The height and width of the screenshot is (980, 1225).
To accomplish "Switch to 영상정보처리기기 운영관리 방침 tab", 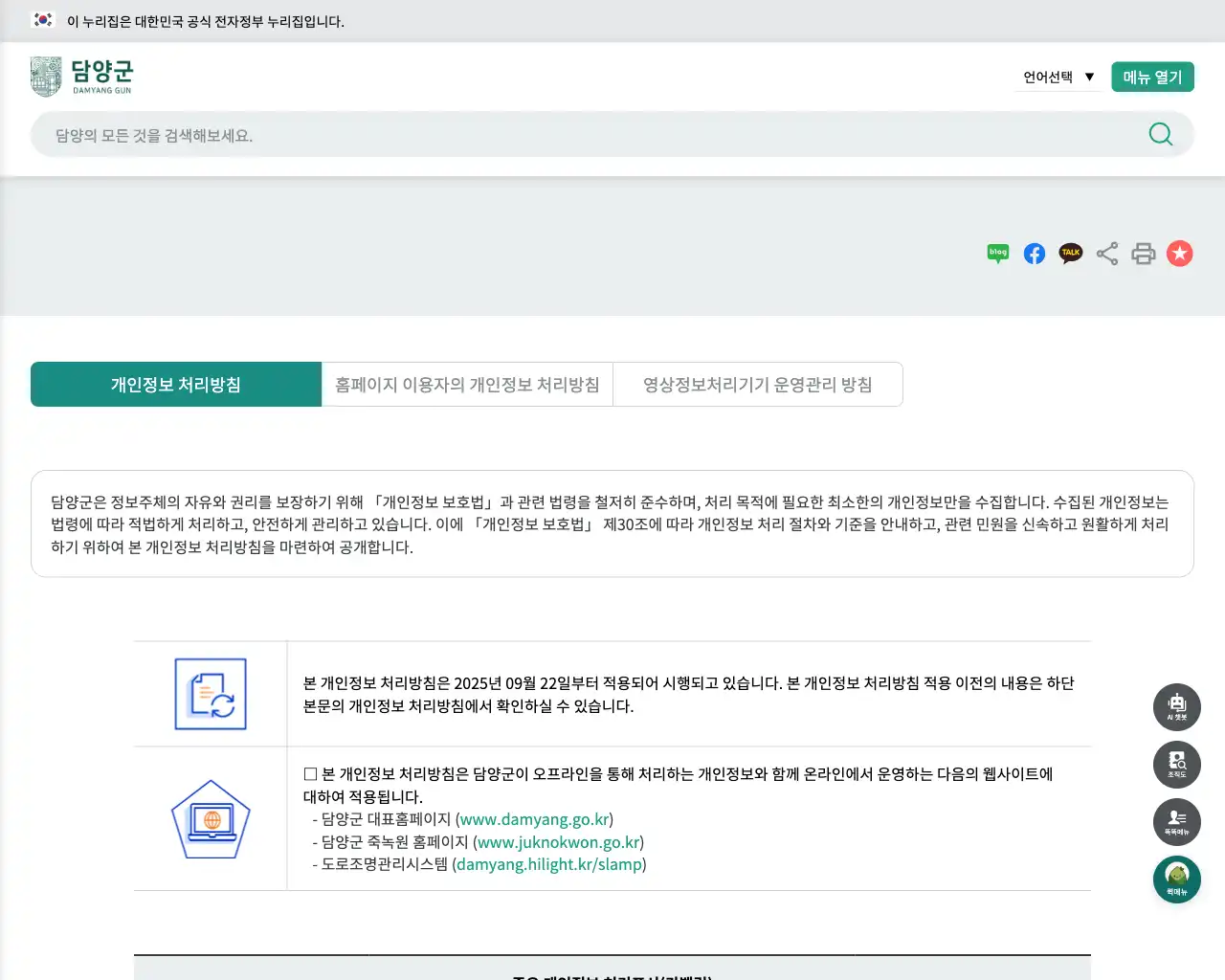I will (758, 384).
